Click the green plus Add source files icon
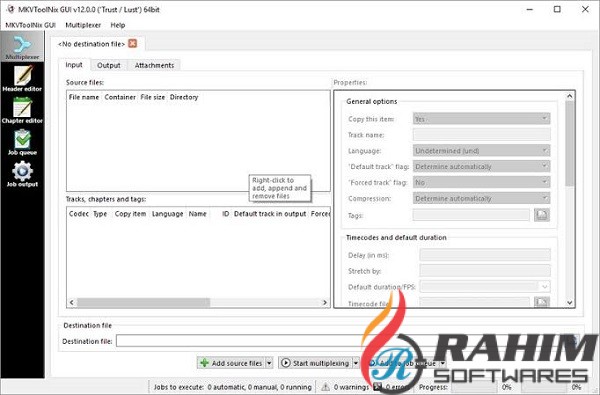600x395 pixels. tap(205, 363)
